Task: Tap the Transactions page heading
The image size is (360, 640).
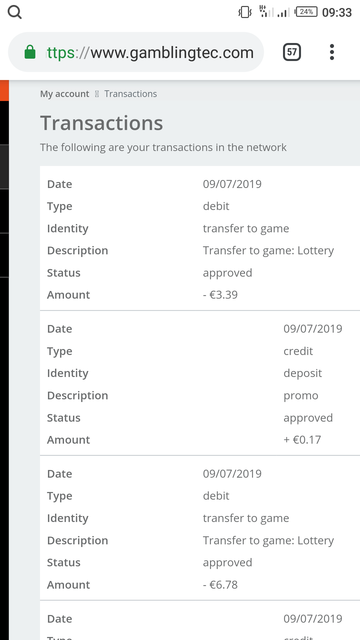Action: [x=101, y=123]
